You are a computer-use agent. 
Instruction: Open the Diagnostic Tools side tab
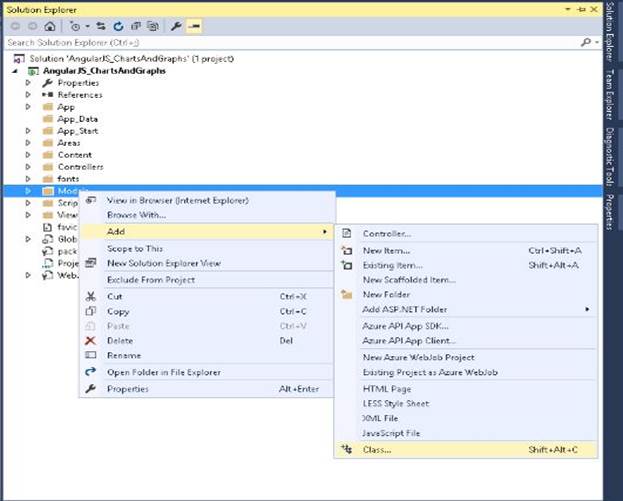[608, 156]
